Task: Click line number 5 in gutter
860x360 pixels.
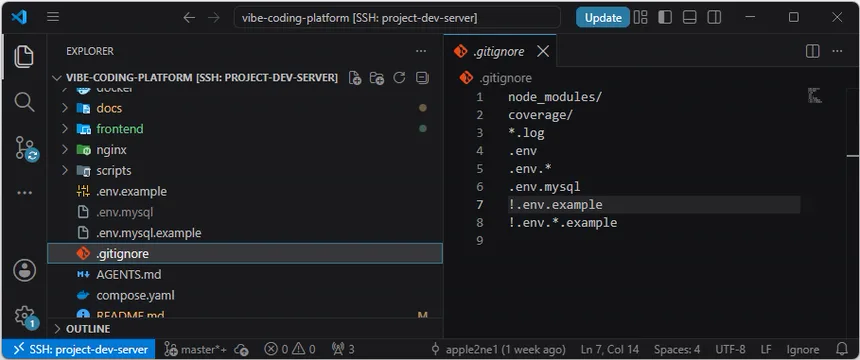Action: pos(480,169)
